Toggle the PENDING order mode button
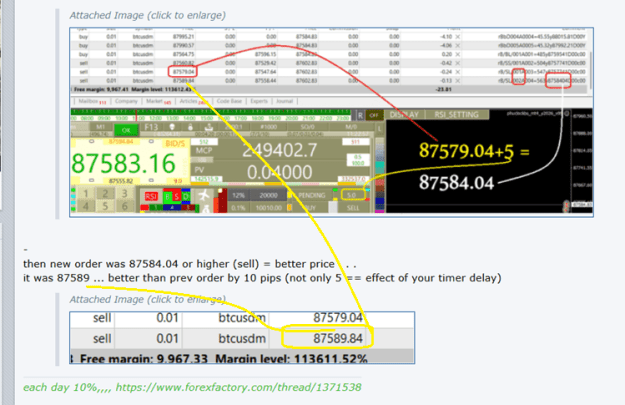Image resolution: width=625 pixels, height=405 pixels. pos(312,195)
